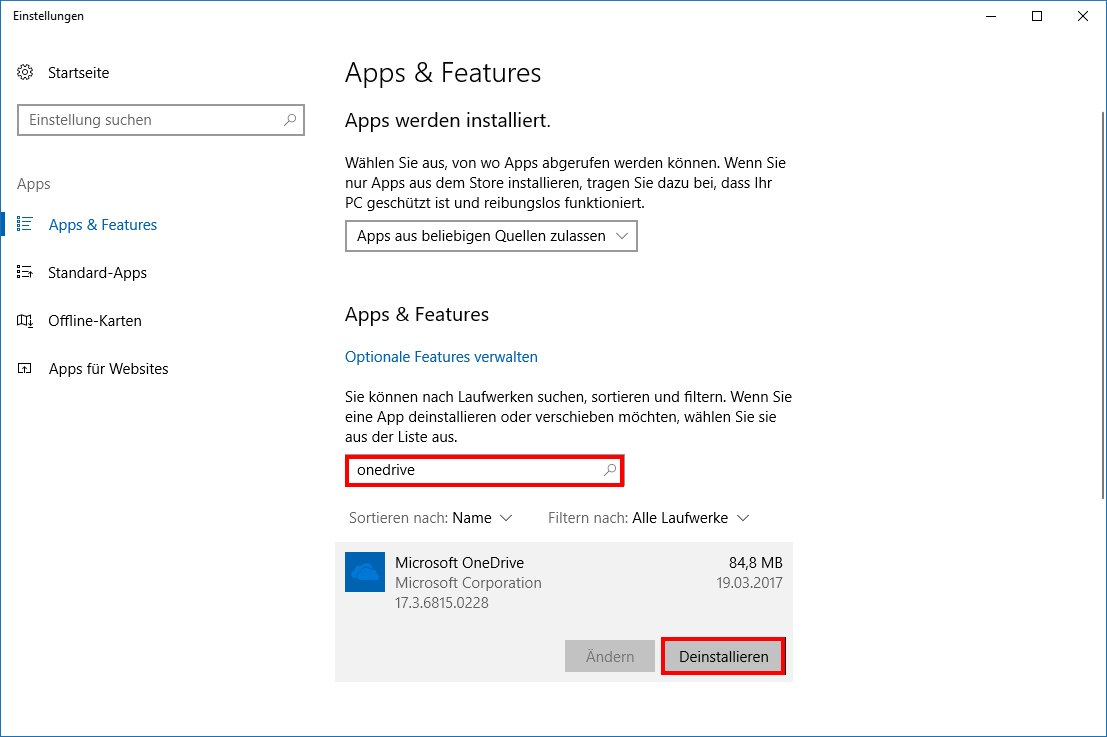The image size is (1107, 737).
Task: Click the magnifier icon in onedrive search field
Action: coord(609,470)
